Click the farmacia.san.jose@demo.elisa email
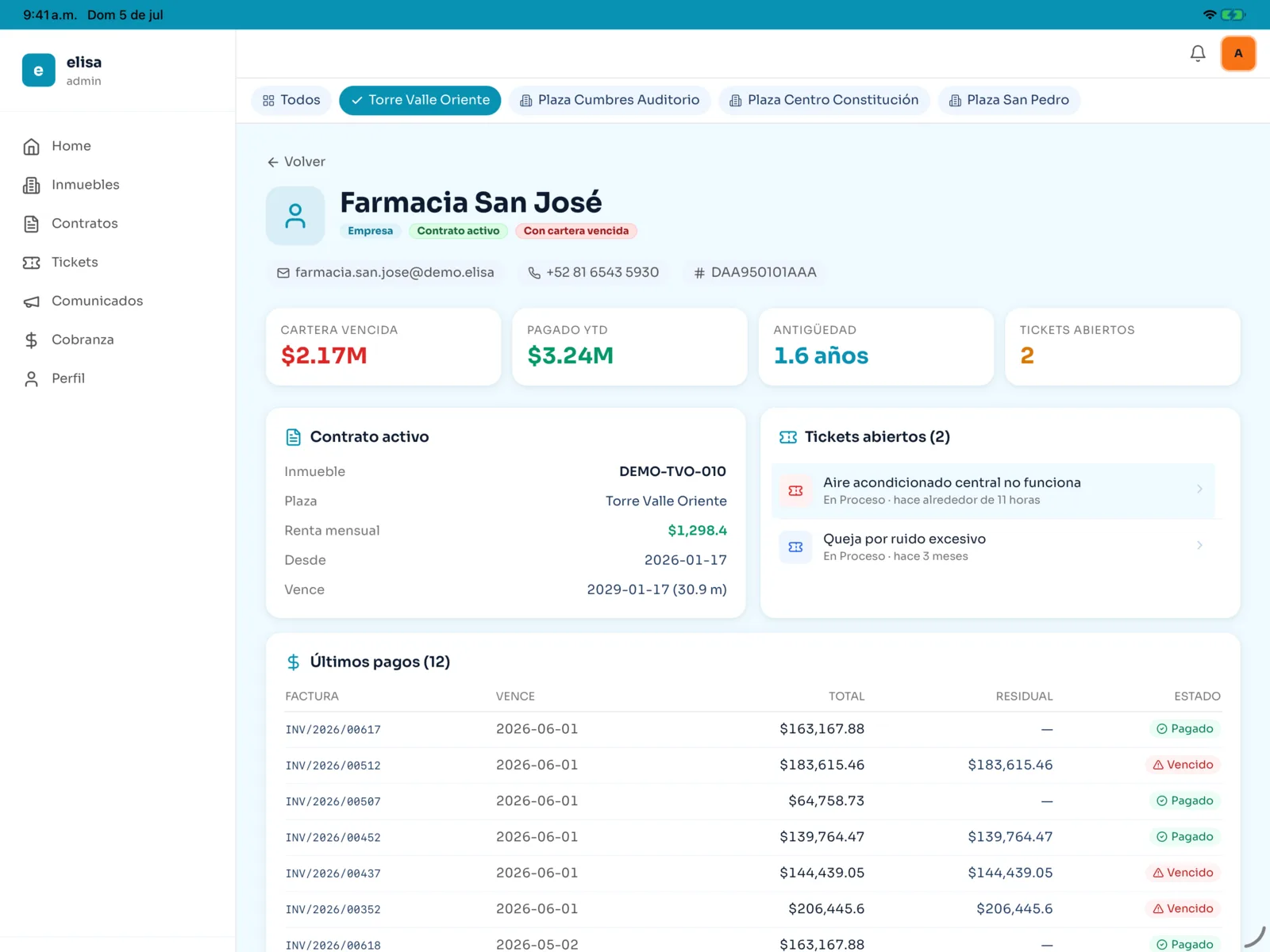The height and width of the screenshot is (952, 1270). [x=394, y=272]
